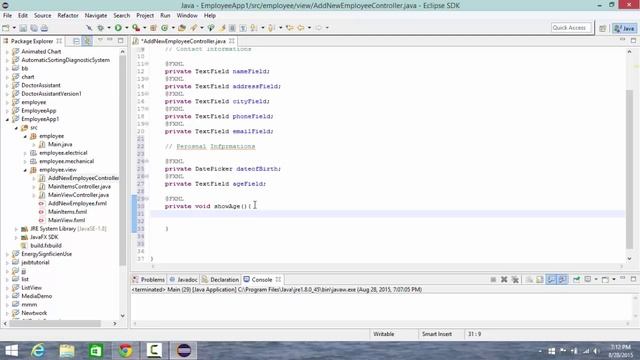Click the Next Annotation toolbar icon
This screenshot has height=360, width=640.
[x=254, y=28]
